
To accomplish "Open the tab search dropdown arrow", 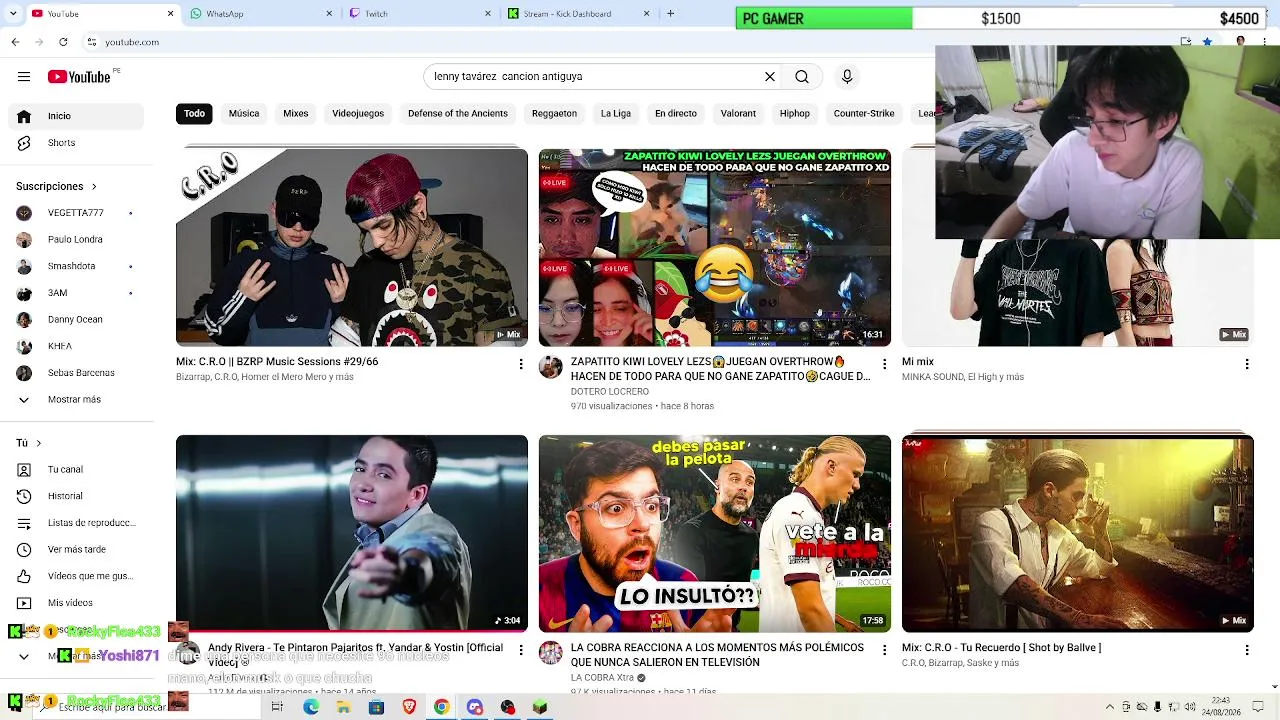I will click(15, 14).
